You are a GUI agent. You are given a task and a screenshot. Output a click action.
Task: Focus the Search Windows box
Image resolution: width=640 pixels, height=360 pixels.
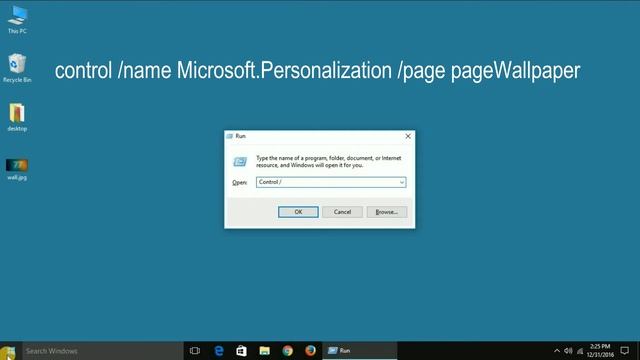pyautogui.click(x=103, y=351)
